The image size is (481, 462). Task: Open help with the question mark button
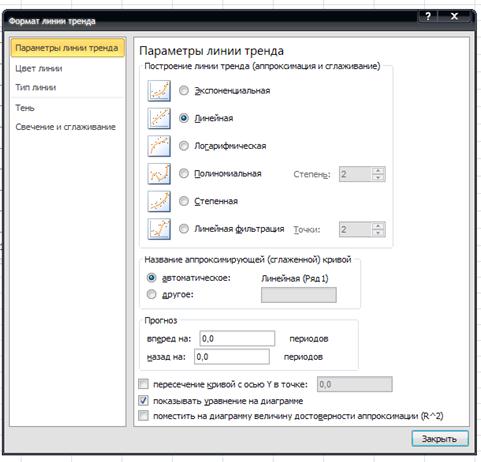click(x=428, y=16)
